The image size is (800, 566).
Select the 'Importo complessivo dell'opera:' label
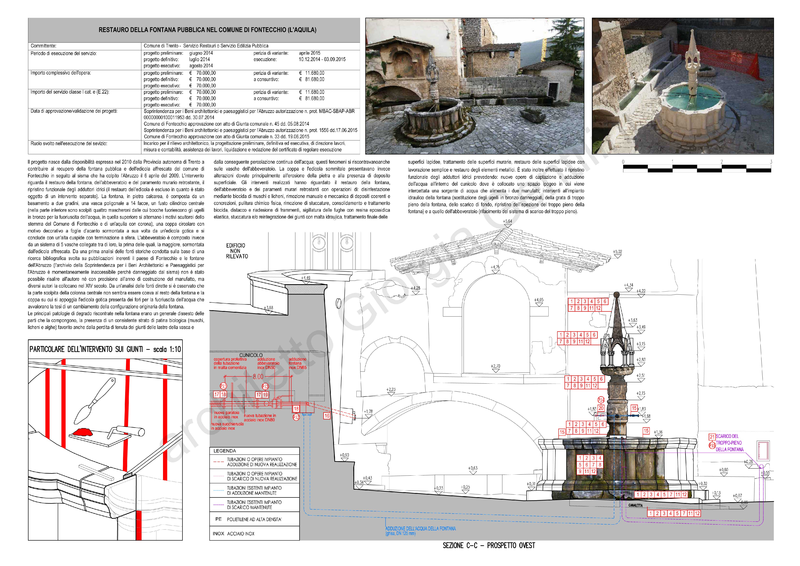pyautogui.click(x=61, y=73)
